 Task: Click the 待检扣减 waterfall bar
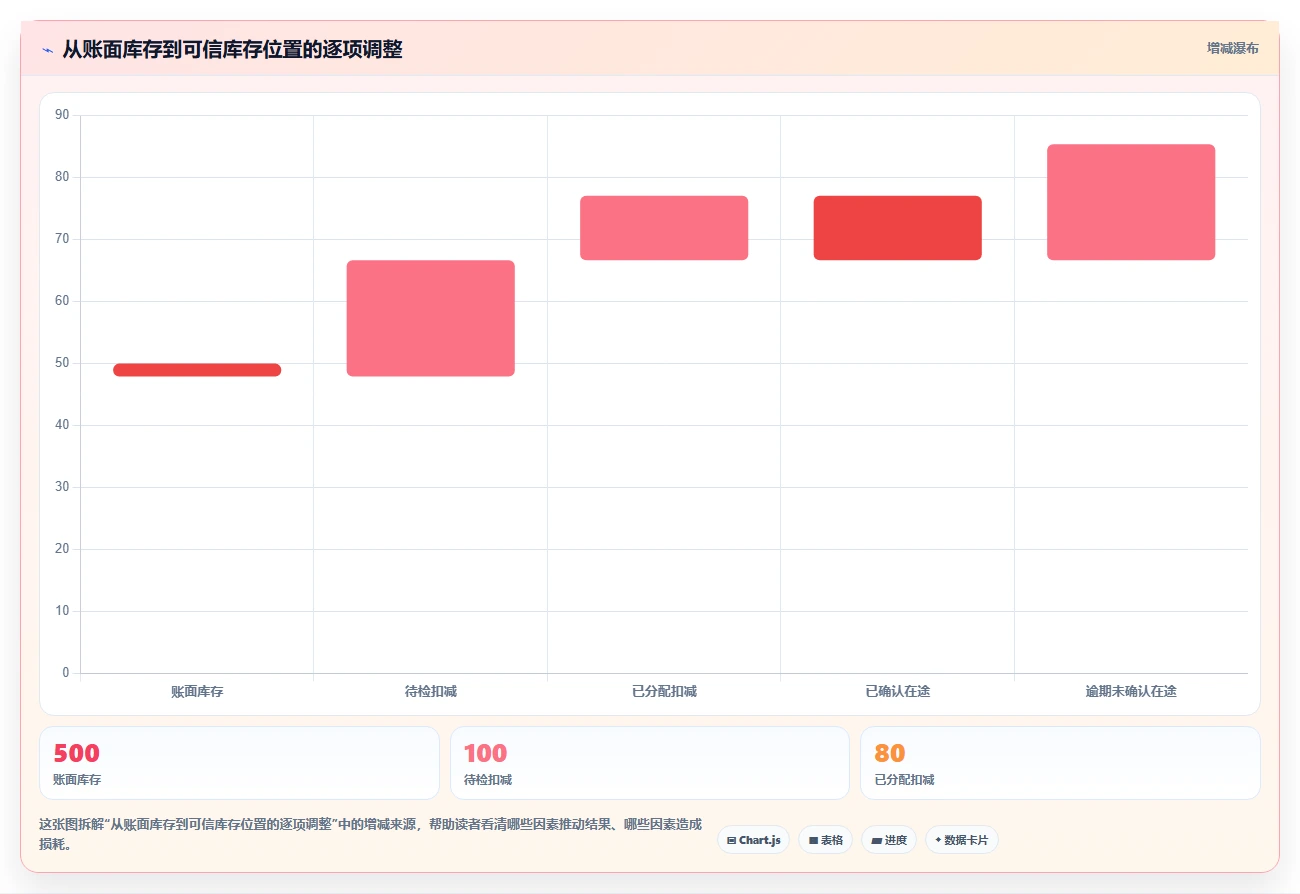click(431, 318)
